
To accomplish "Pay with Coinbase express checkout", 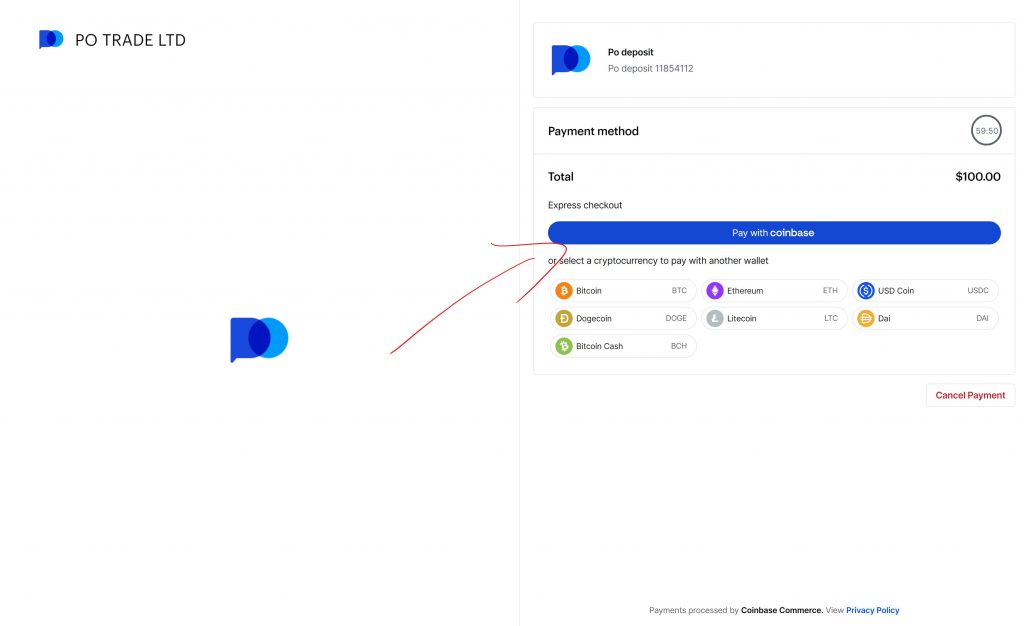I will 774,233.
